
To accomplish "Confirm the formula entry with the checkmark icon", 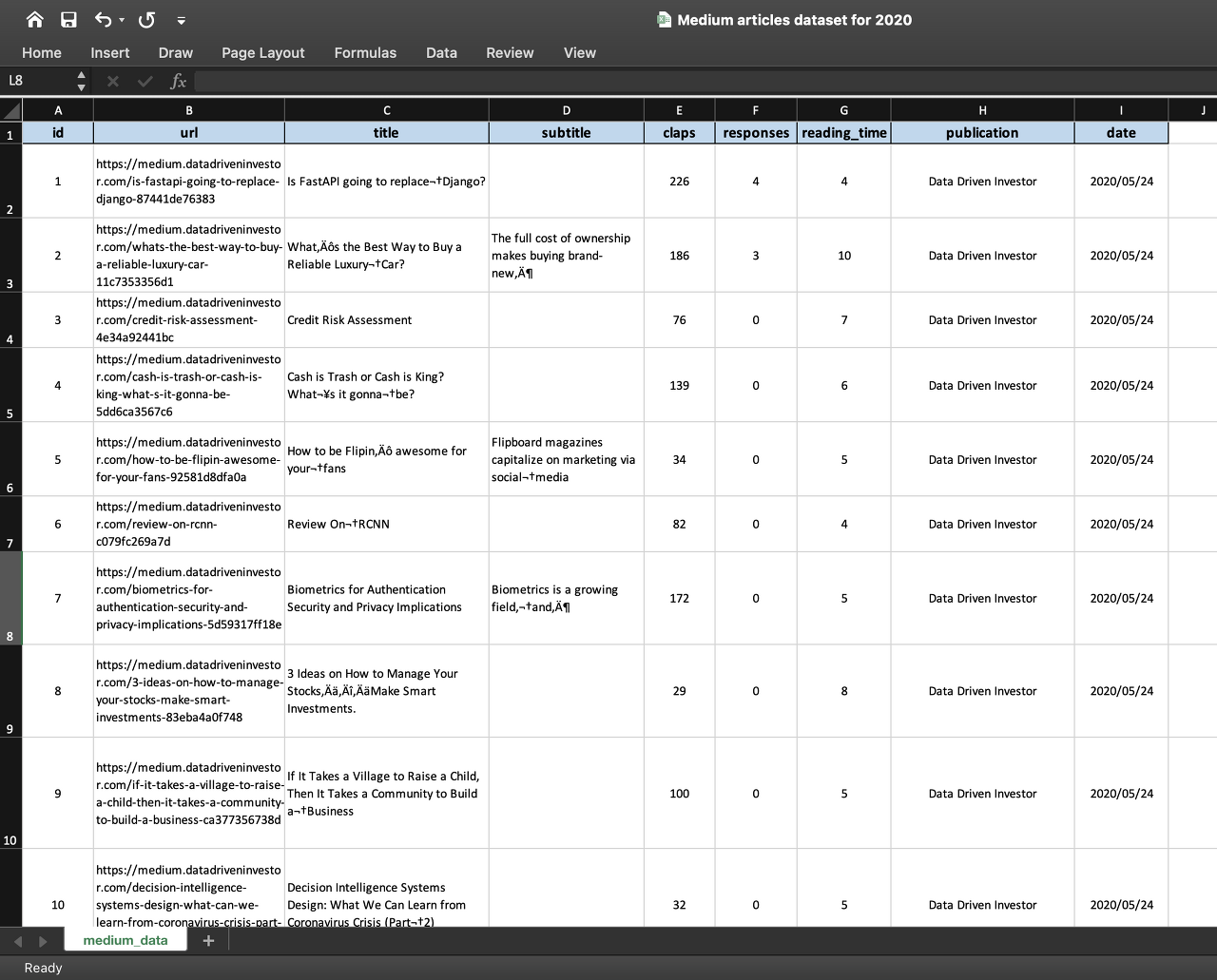I will (x=145, y=81).
